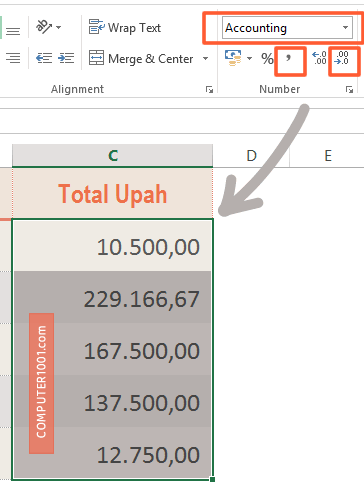This screenshot has width=364, height=485.
Task: Apply middle vertical alignment
Action: [x=13, y=31]
